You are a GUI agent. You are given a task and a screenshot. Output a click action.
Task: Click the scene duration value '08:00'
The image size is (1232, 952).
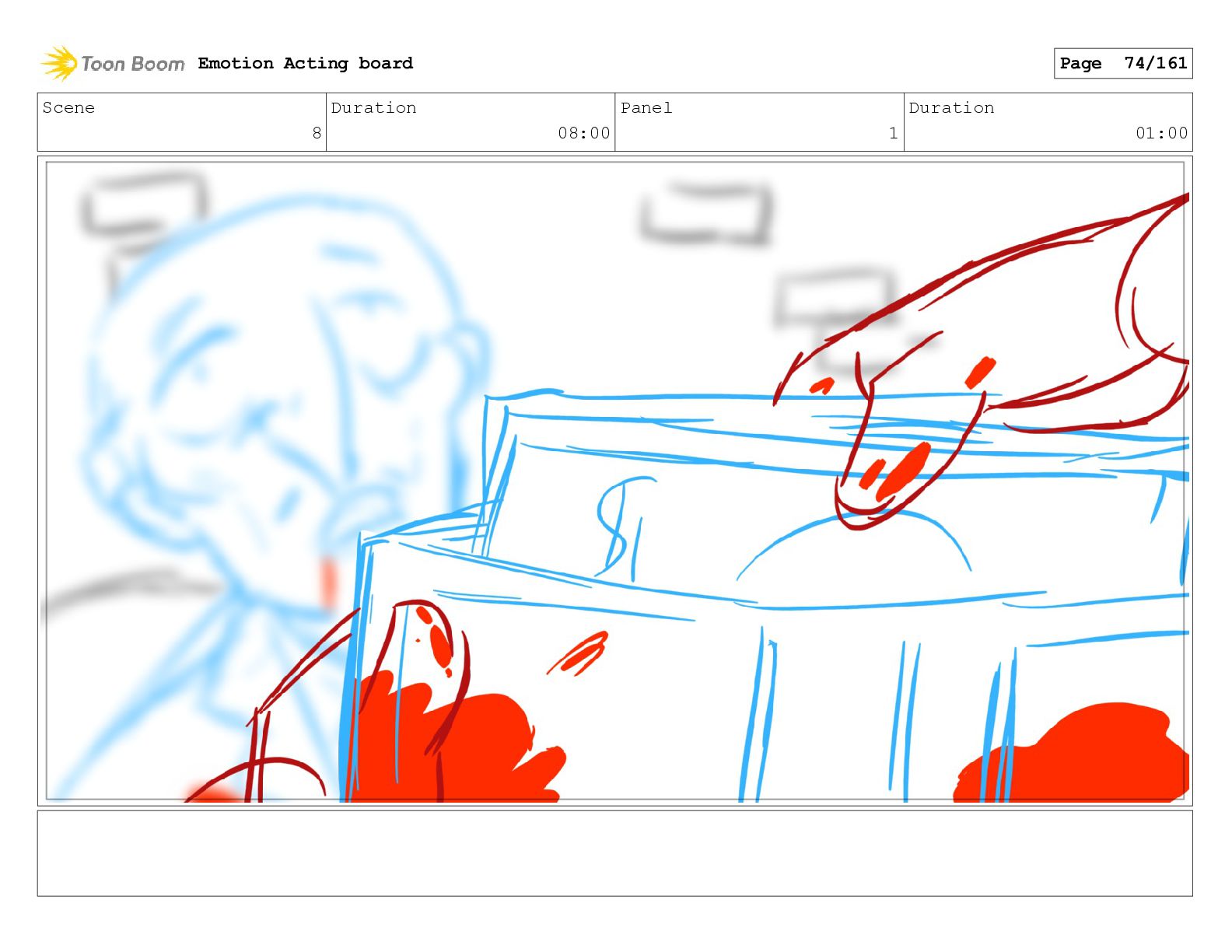click(583, 133)
